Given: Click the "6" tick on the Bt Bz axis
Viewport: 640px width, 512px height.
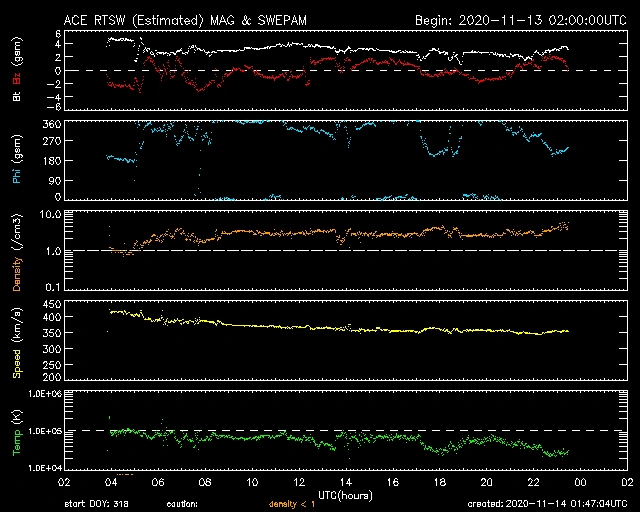Looking at the screenshot, I should (58, 34).
